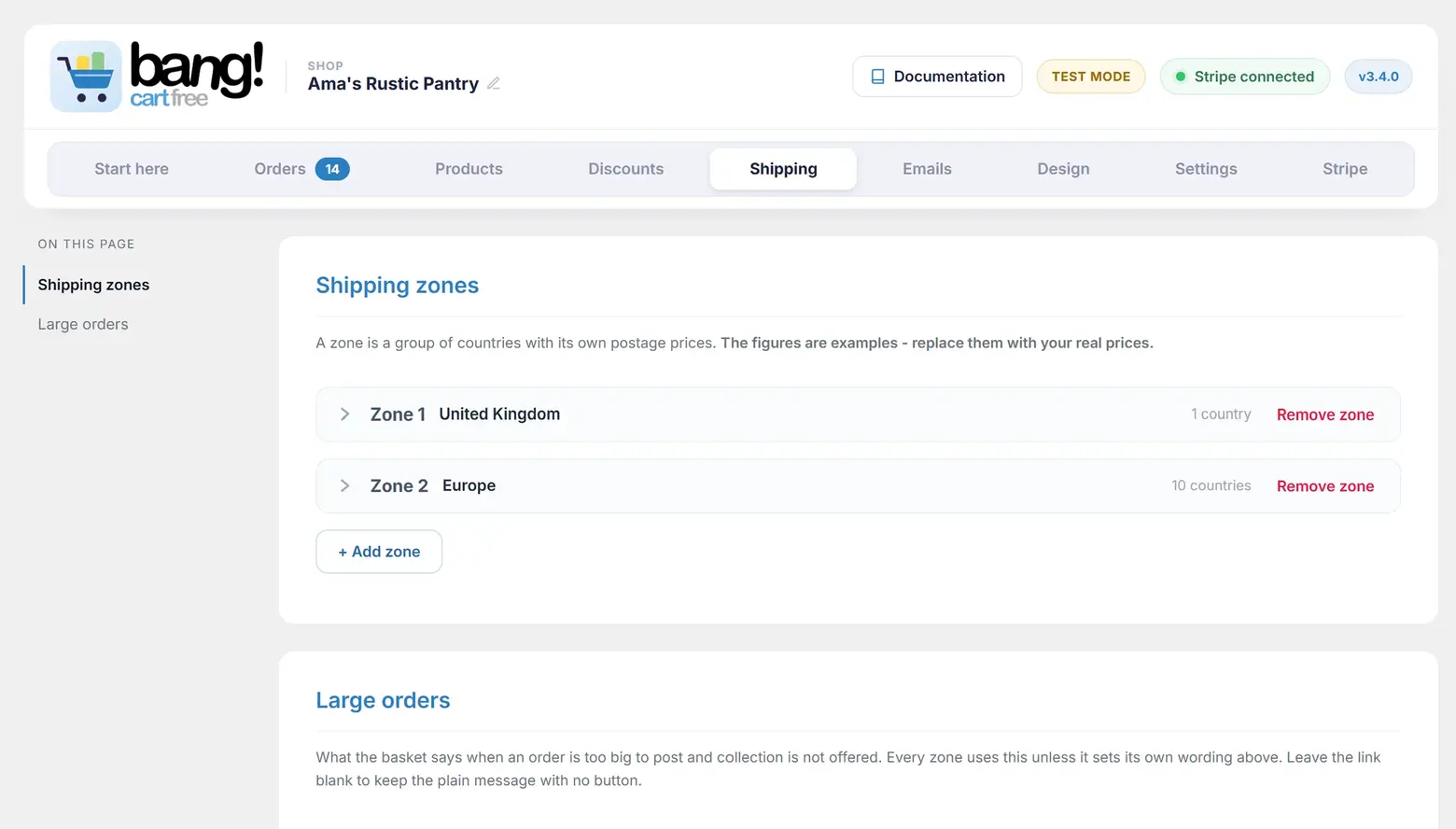
Task: Open the Documentation link
Action: click(x=937, y=77)
